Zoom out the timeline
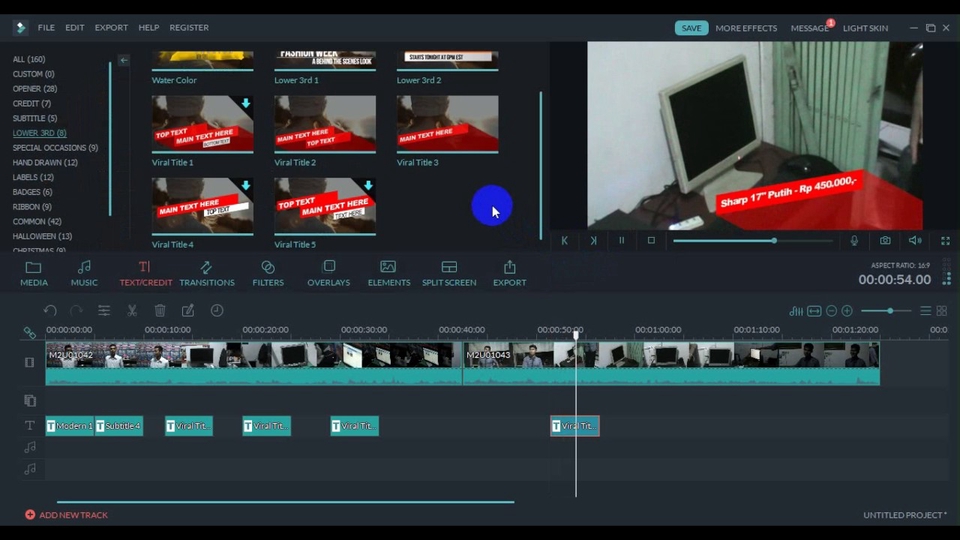960x540 pixels. (x=831, y=311)
